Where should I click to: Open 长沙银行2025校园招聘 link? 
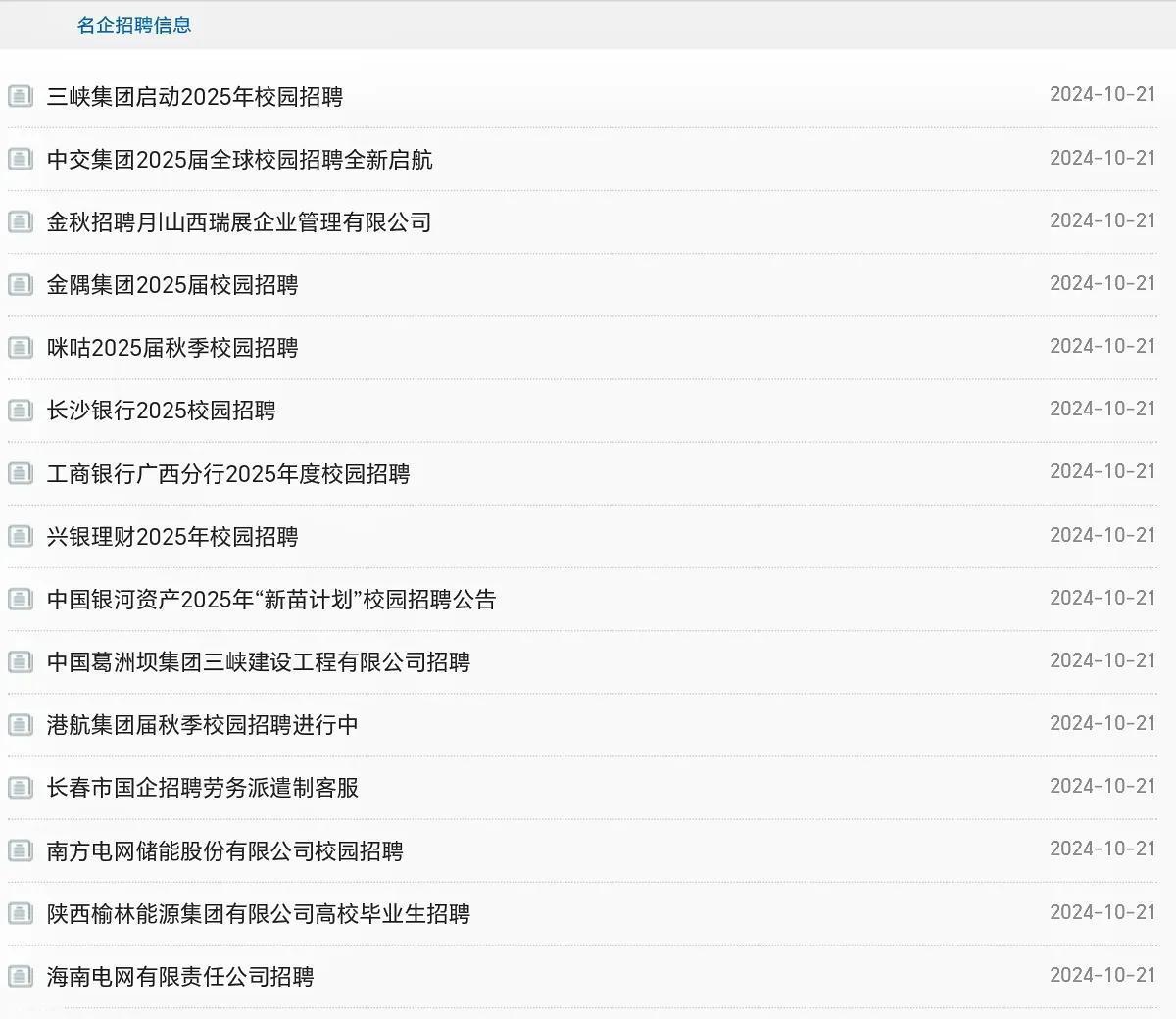point(162,410)
